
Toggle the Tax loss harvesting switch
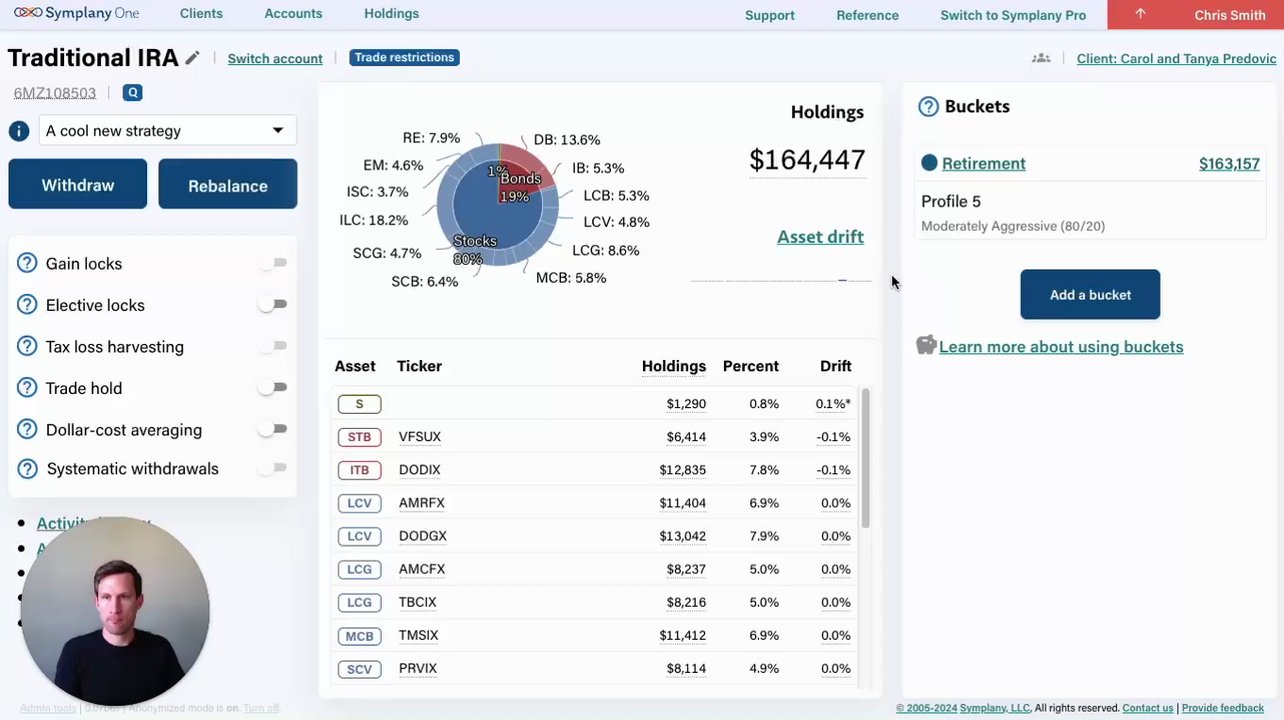[272, 346]
